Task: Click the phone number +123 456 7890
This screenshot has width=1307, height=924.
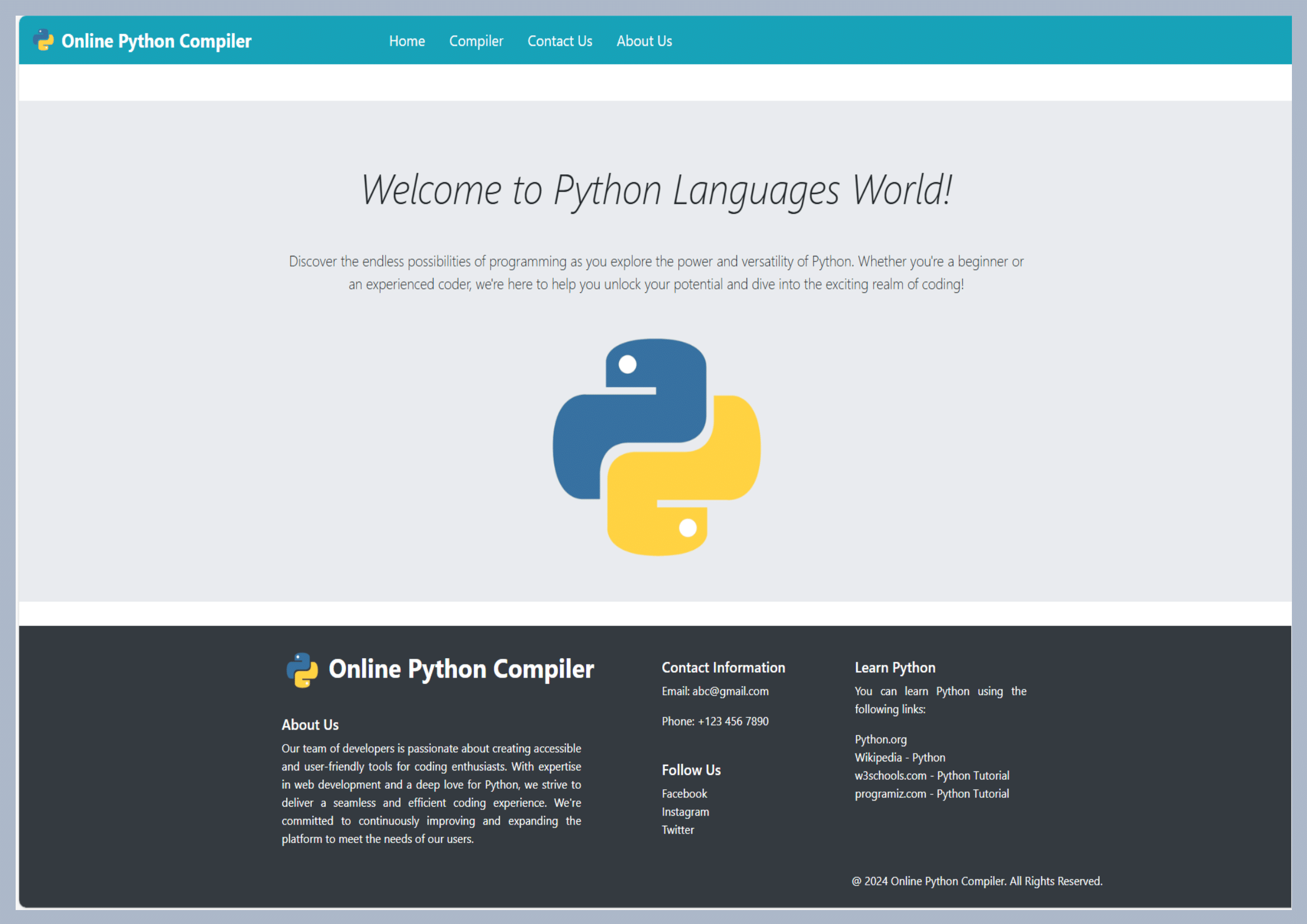Action: (733, 721)
